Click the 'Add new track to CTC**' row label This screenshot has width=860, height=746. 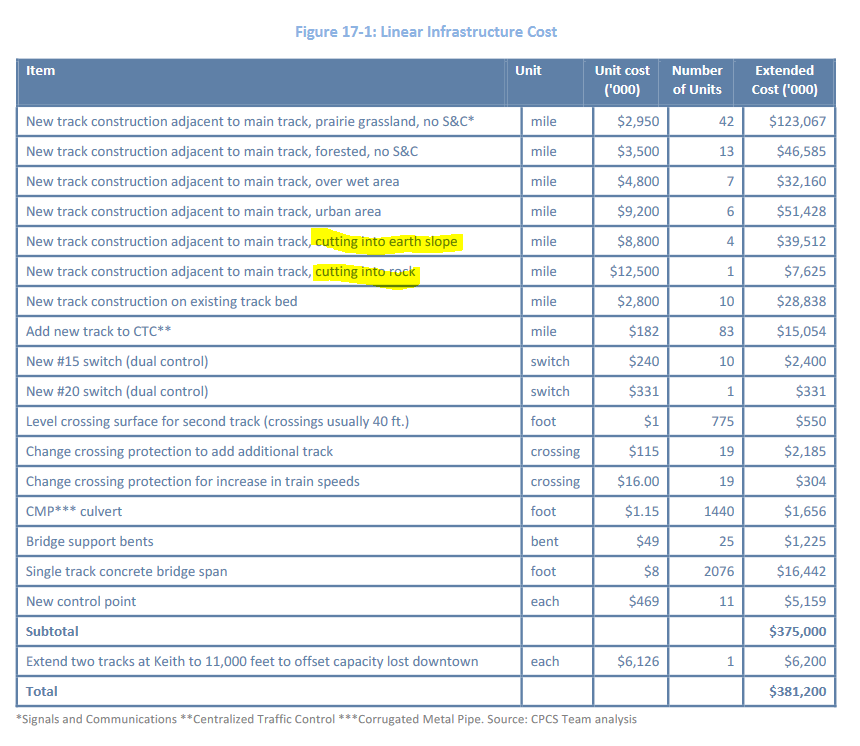pyautogui.click(x=98, y=331)
